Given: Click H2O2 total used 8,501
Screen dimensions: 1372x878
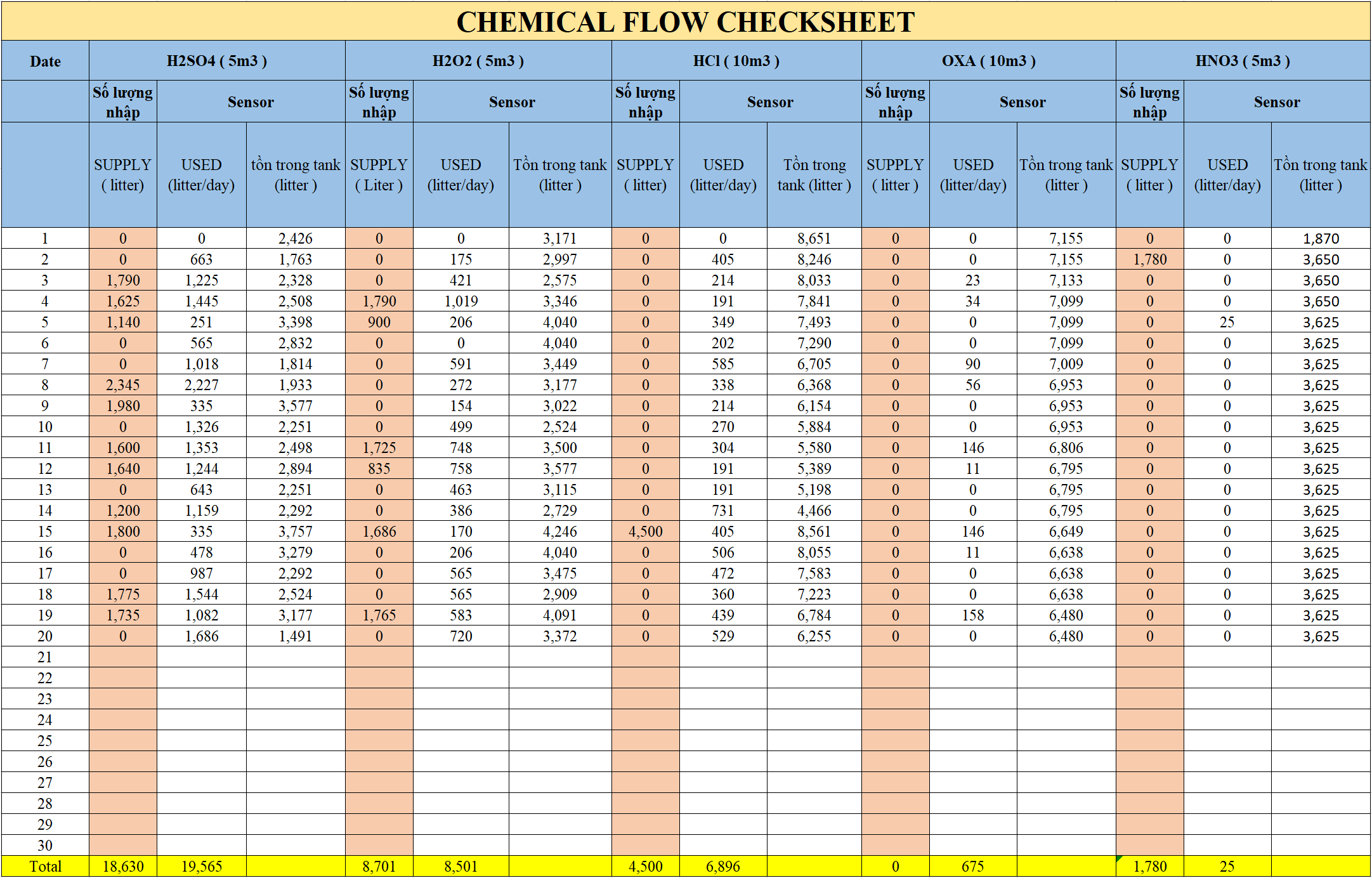Looking at the screenshot, I should (x=461, y=867).
